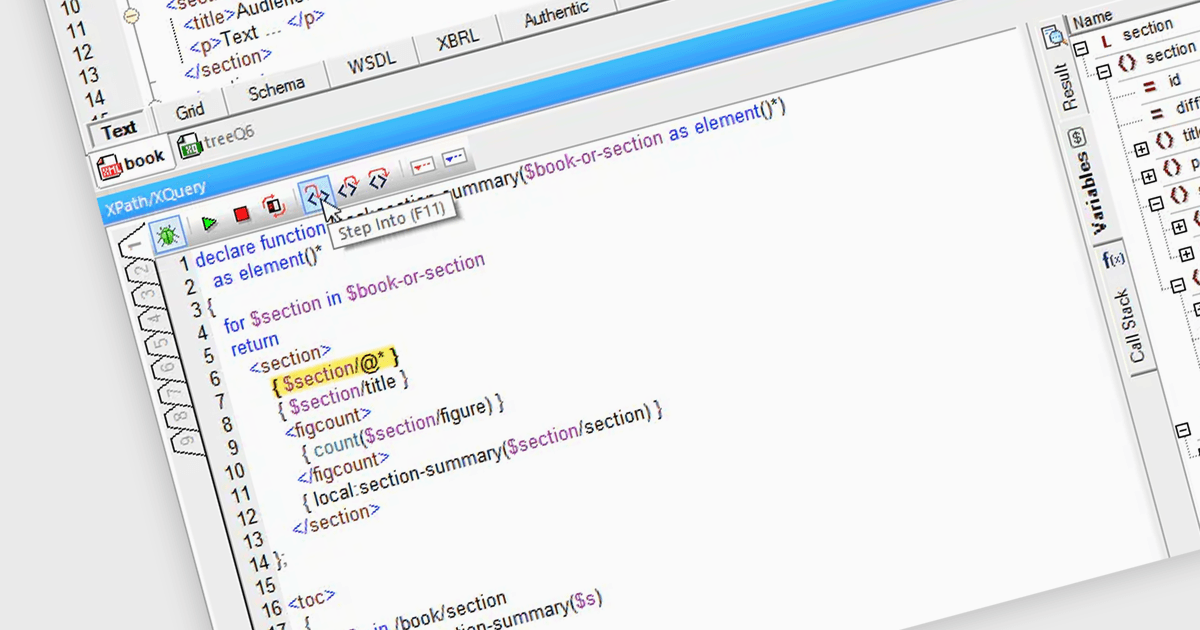Viewport: 1200px width, 630px height.
Task: Click the restart debugger icon
Action: point(272,206)
